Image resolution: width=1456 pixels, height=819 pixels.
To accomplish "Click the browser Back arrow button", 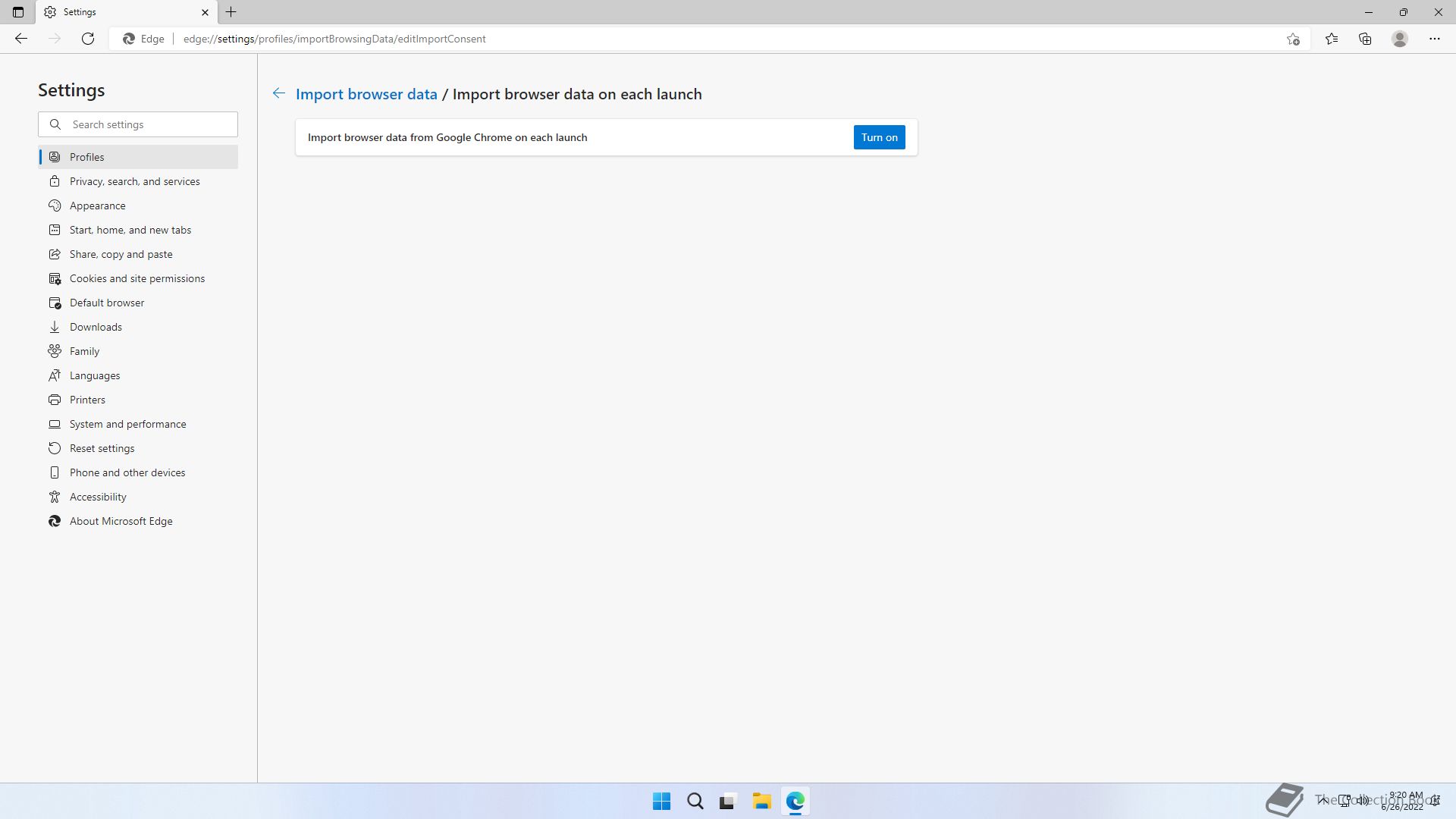I will tap(21, 39).
